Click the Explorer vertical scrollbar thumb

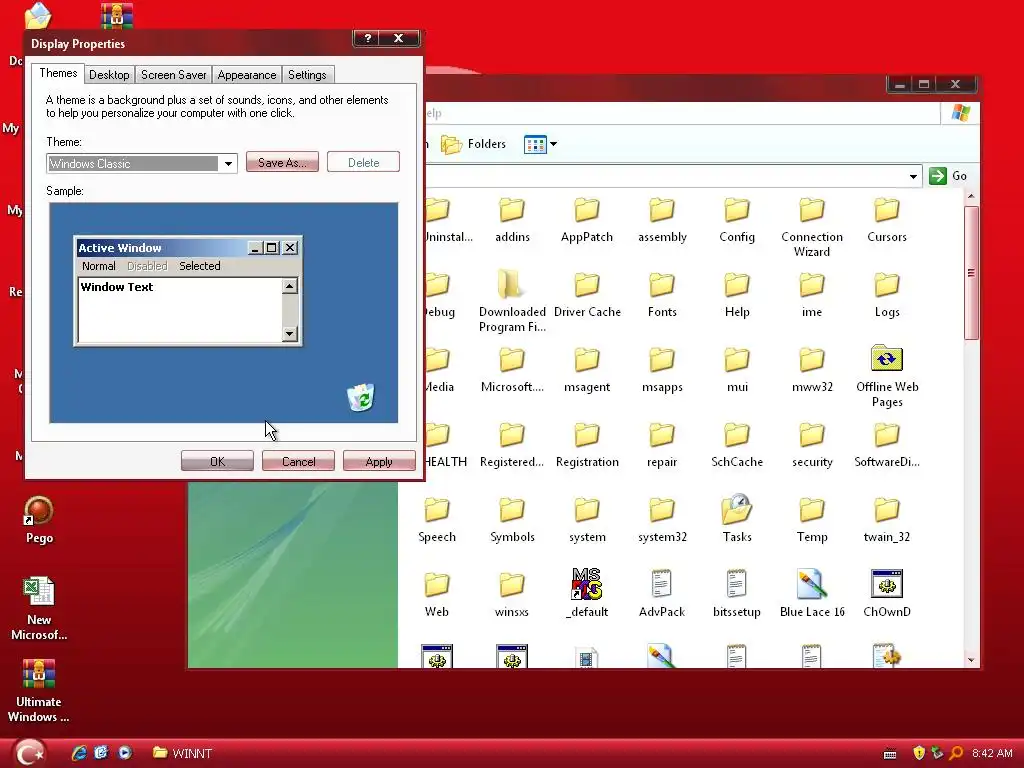click(x=971, y=272)
